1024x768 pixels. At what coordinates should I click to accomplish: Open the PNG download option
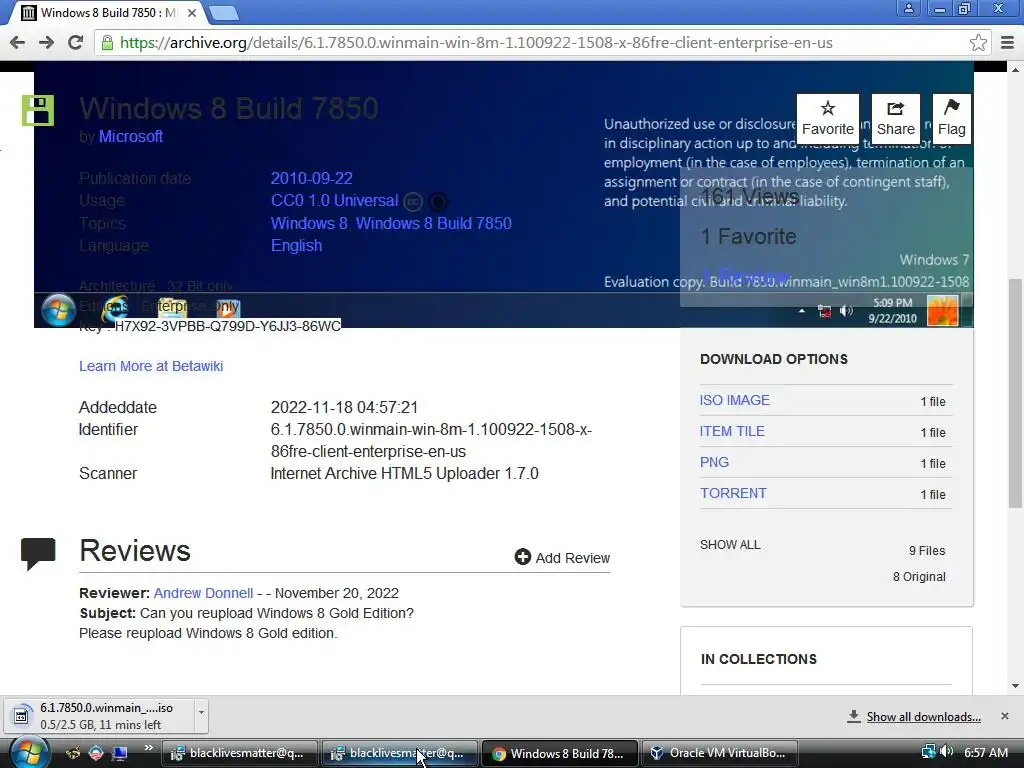point(714,462)
